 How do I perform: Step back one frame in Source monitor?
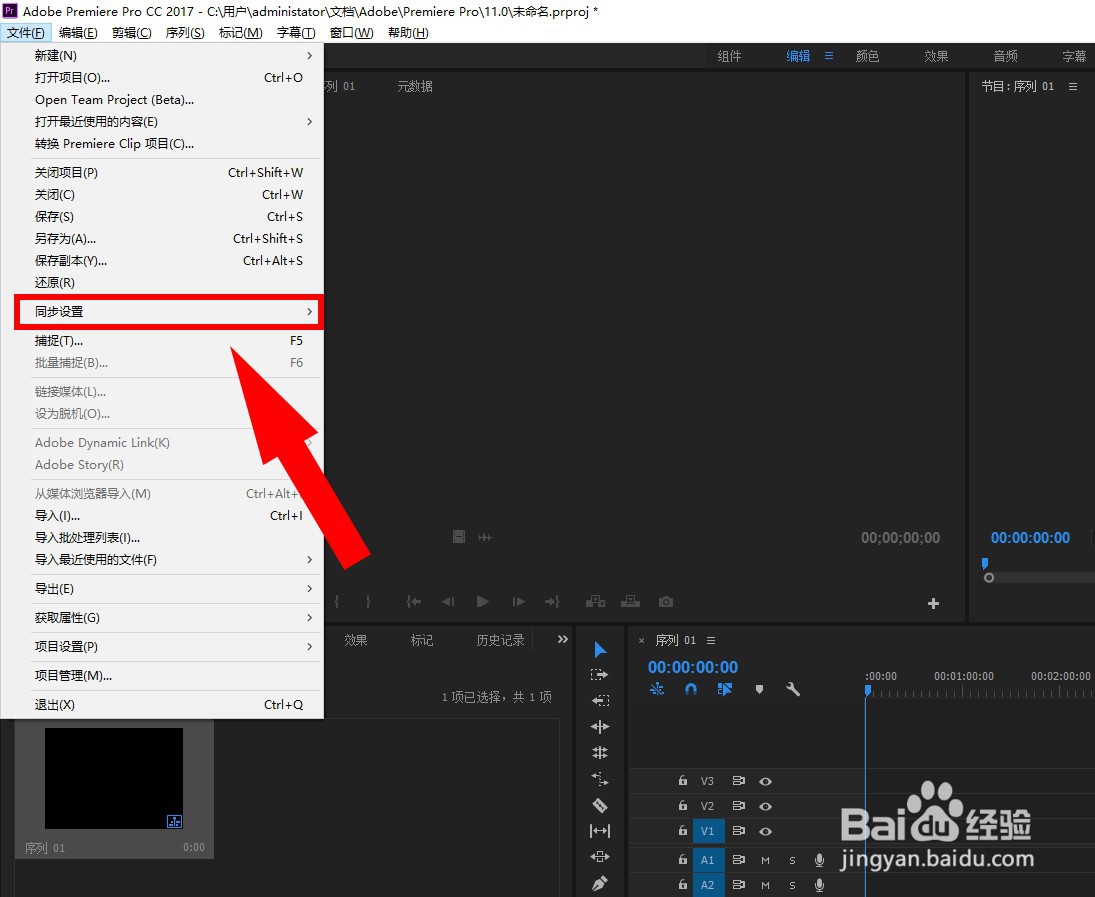[448, 601]
